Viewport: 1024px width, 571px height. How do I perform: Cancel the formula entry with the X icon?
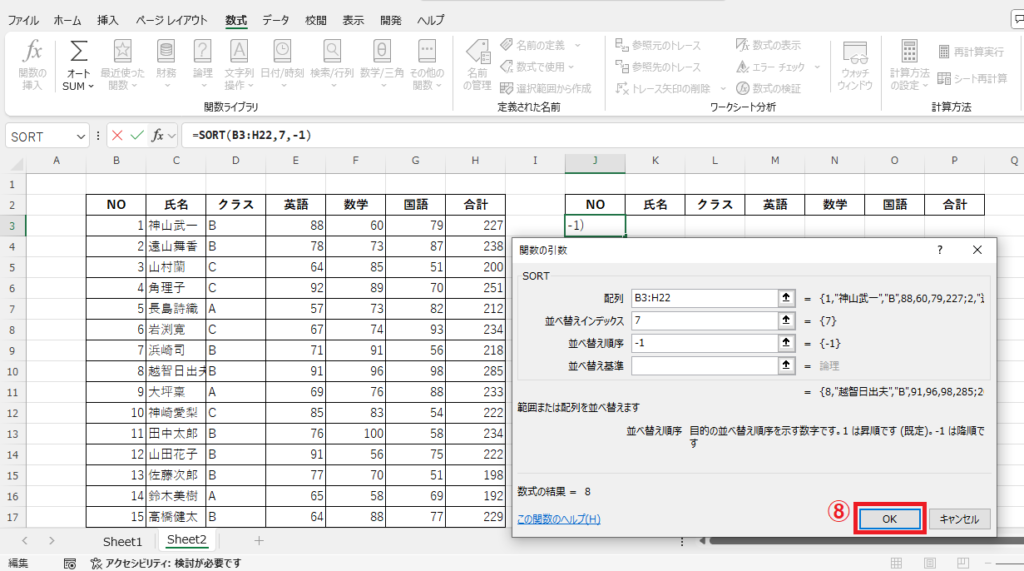[x=118, y=136]
